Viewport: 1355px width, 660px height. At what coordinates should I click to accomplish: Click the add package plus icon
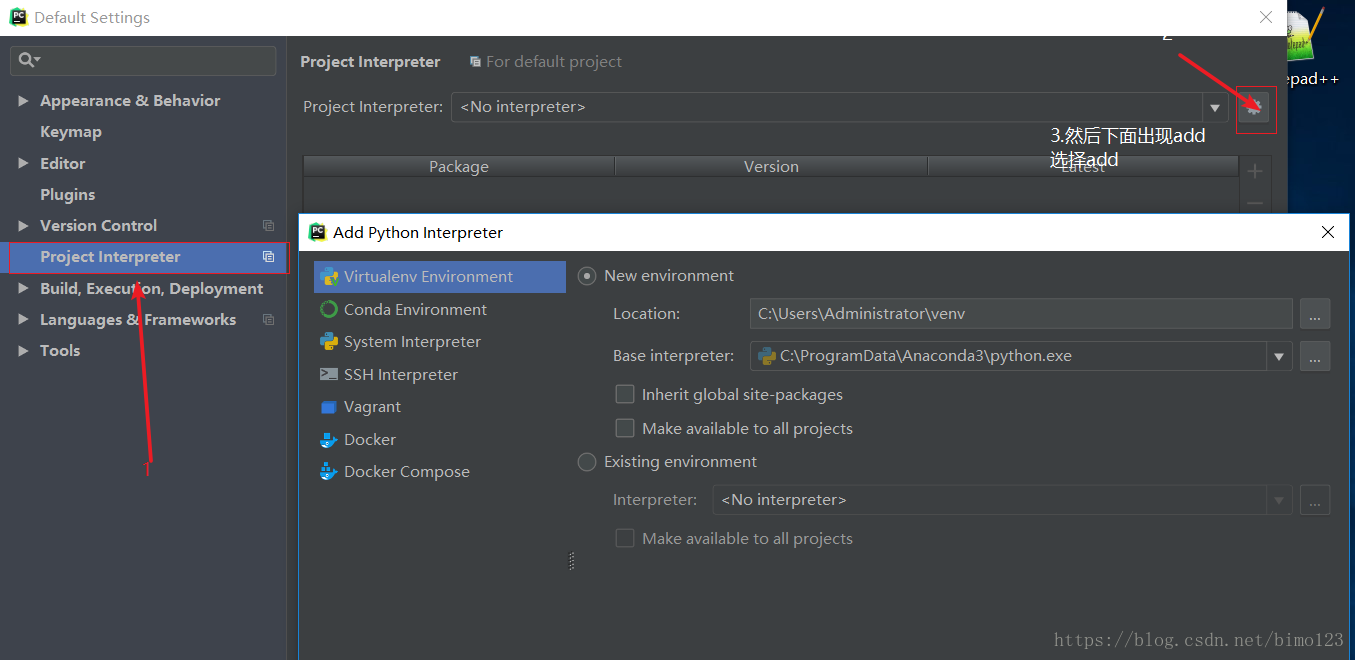point(1255,171)
